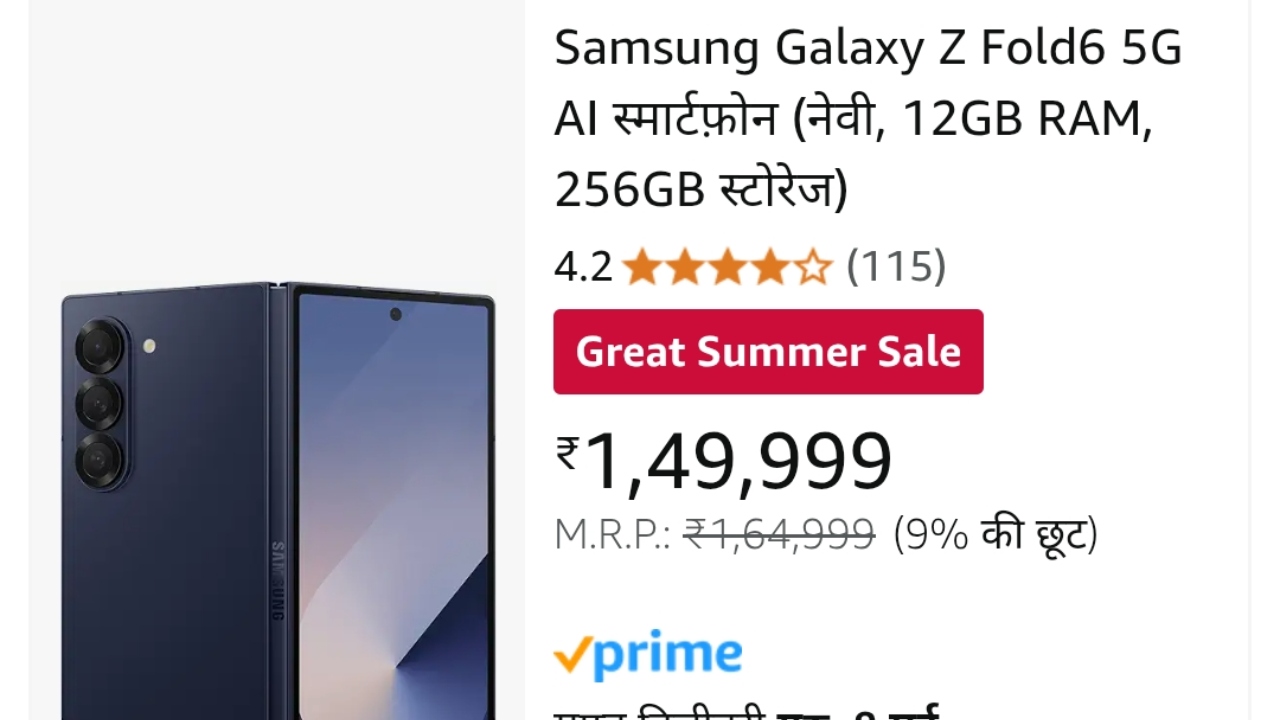1280x720 pixels.
Task: Tap the Prime logo
Action: (648, 655)
